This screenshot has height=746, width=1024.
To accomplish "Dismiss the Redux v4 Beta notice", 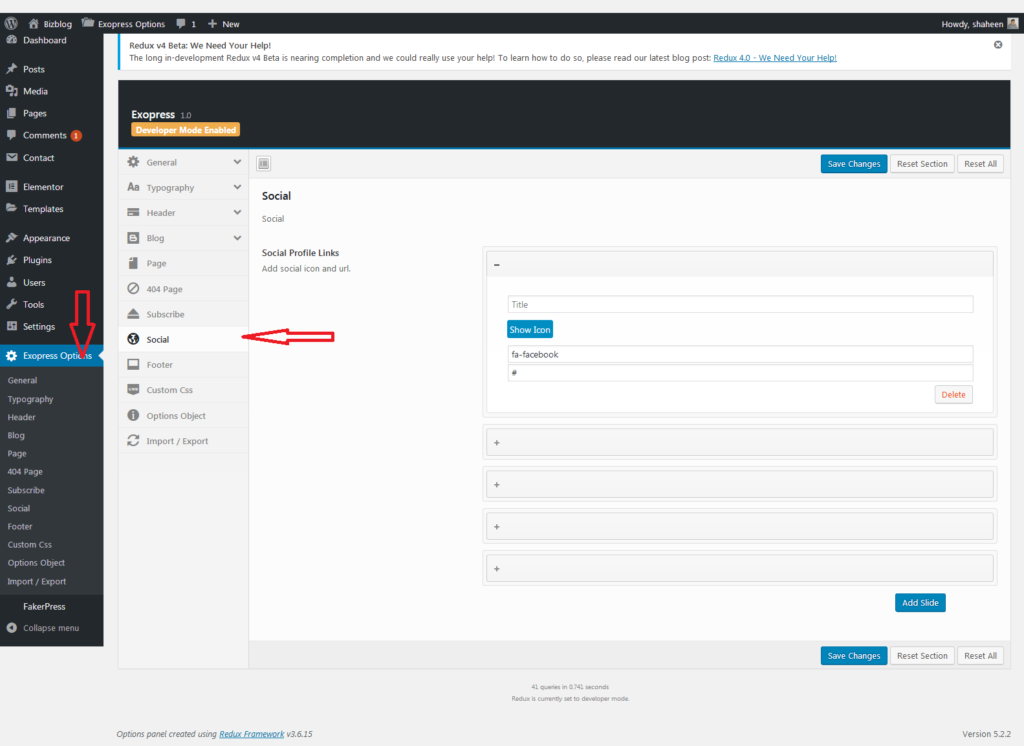I will click(998, 44).
